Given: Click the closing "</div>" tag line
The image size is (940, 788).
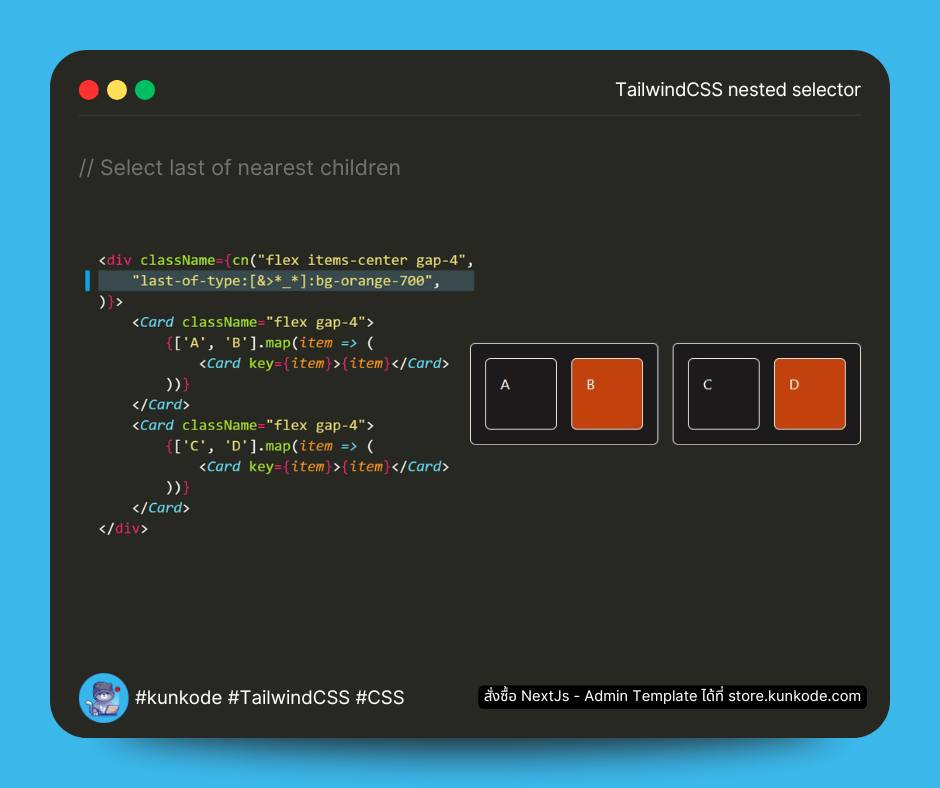Looking at the screenshot, I should [x=123, y=528].
